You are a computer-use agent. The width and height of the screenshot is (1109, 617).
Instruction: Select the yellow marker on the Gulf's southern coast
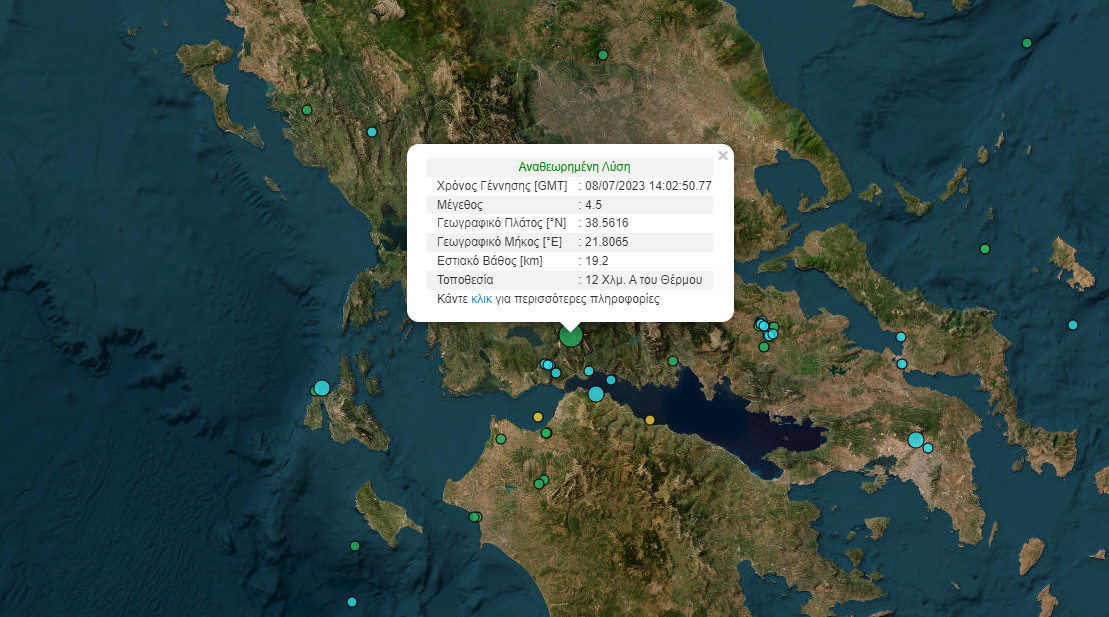650,420
